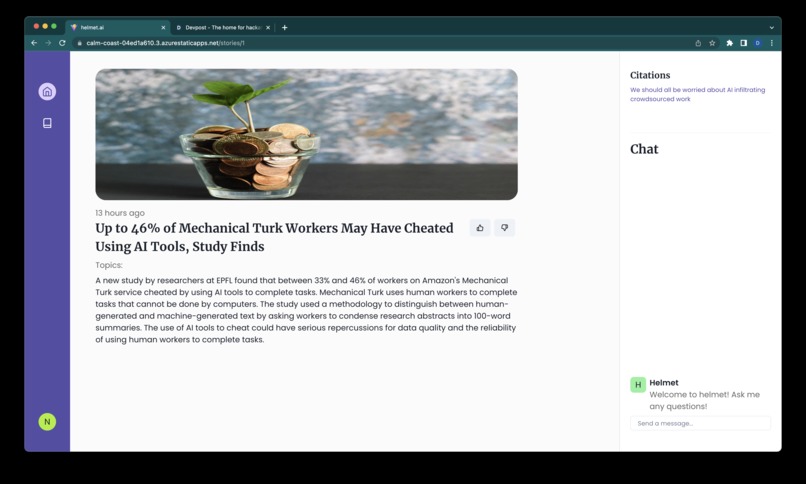Switch to the Devpost tab
The height and width of the screenshot is (484, 806).
click(x=223, y=28)
